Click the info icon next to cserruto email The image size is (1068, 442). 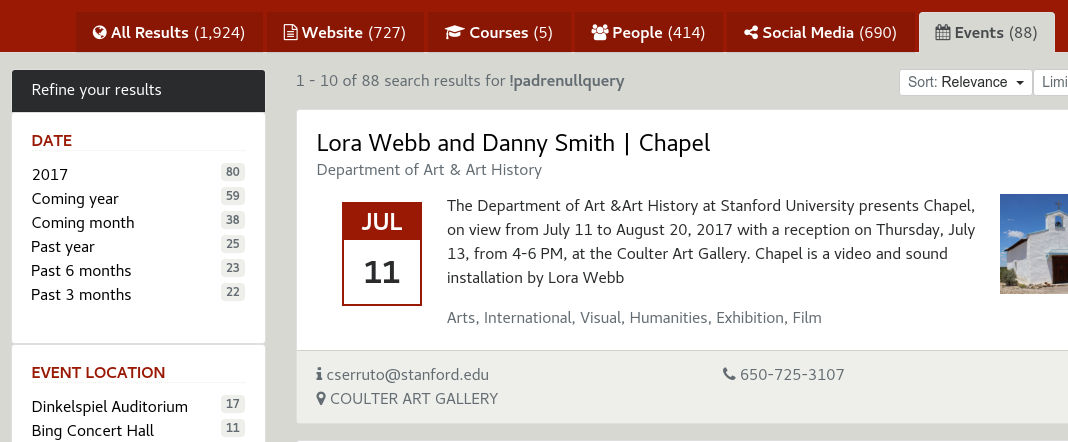[319, 374]
